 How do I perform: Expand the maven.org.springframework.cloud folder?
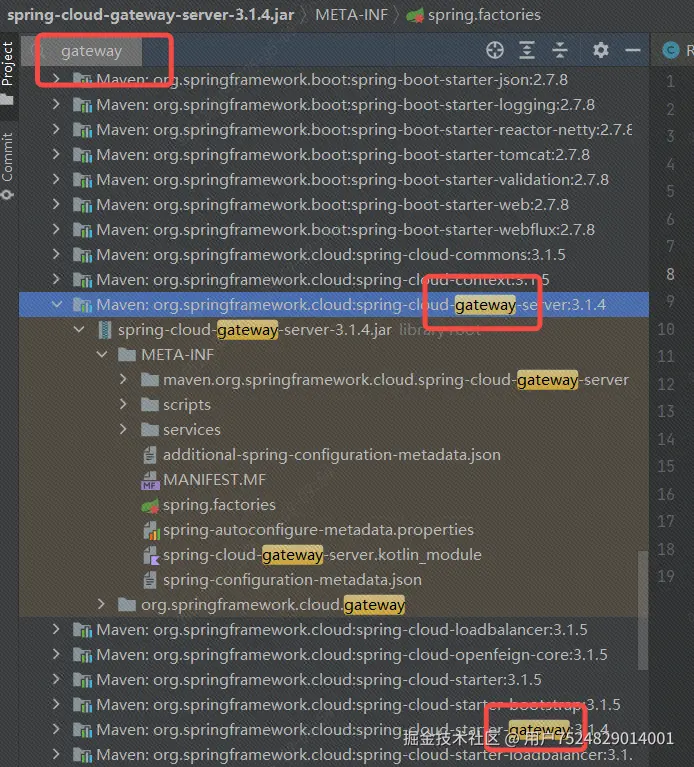pos(123,379)
